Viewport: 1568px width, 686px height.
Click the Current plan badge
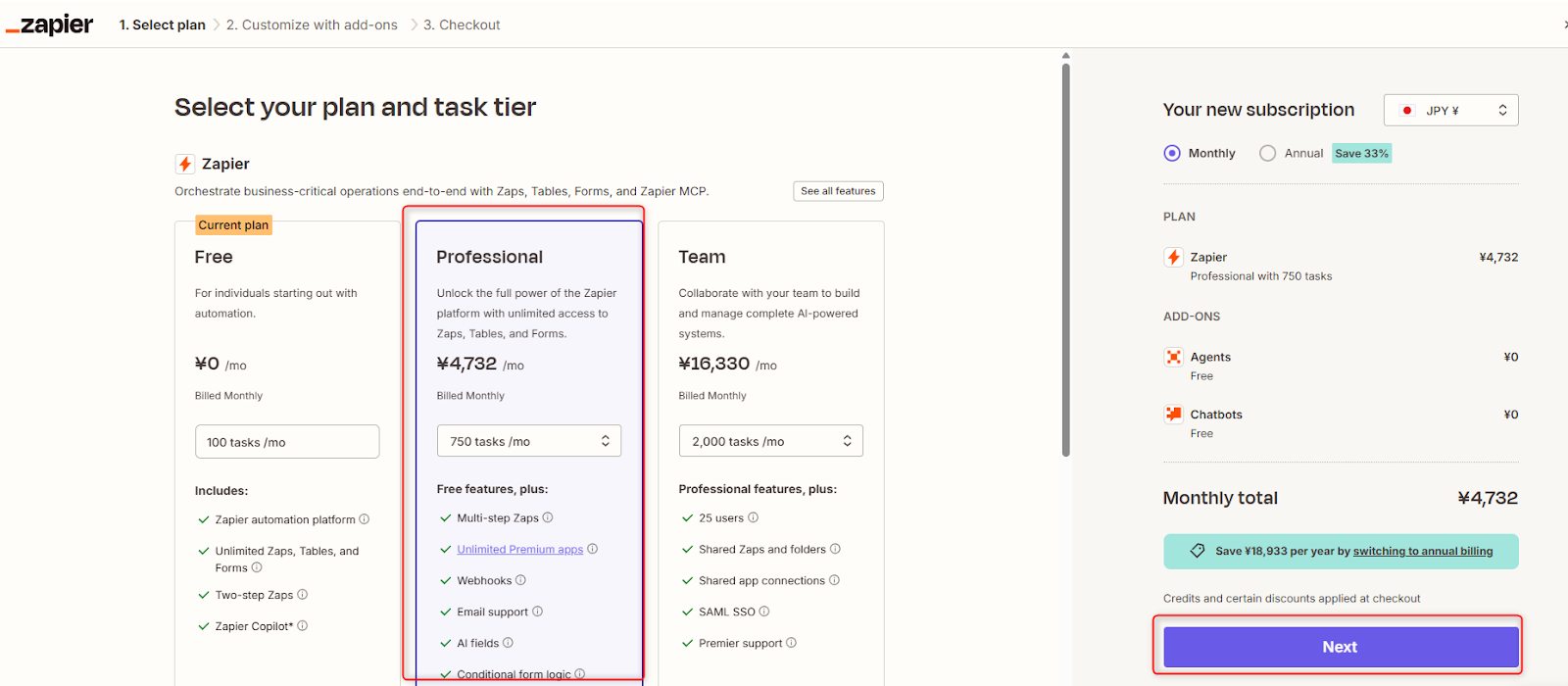coord(233,225)
